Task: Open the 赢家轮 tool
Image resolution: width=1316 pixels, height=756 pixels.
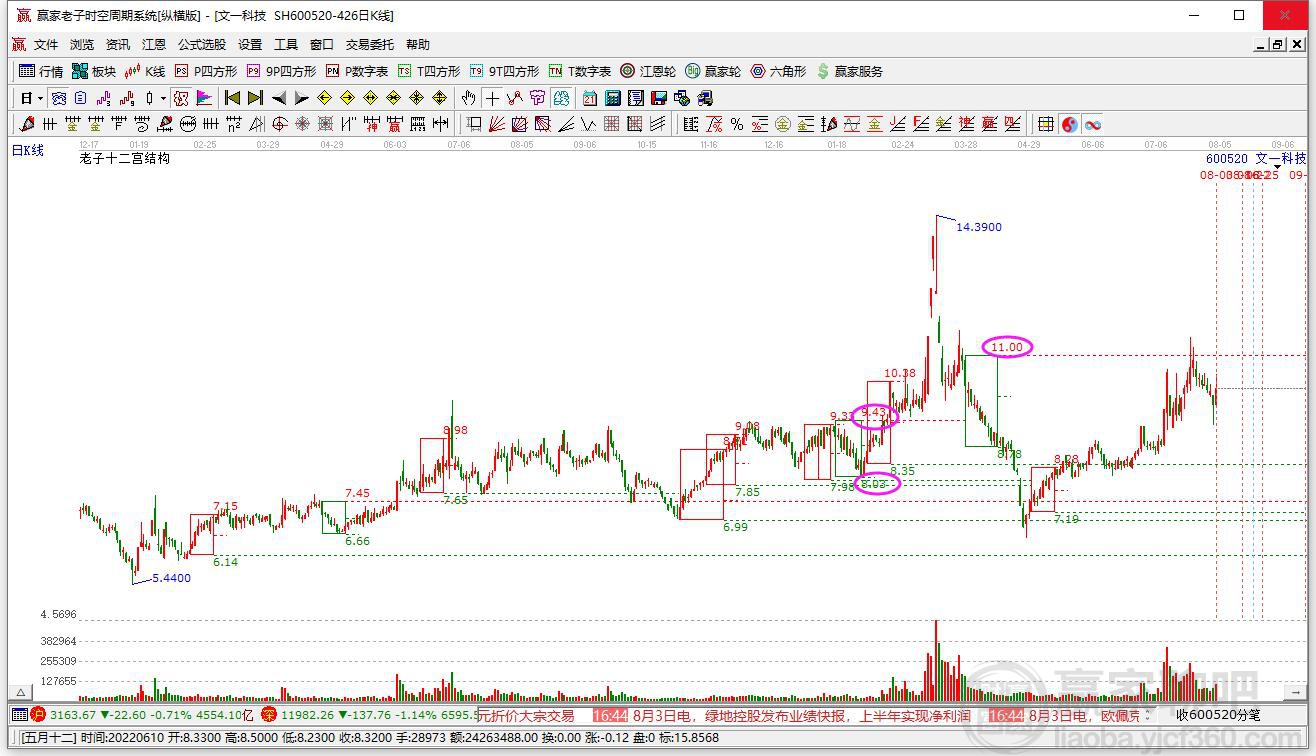Action: tap(713, 71)
